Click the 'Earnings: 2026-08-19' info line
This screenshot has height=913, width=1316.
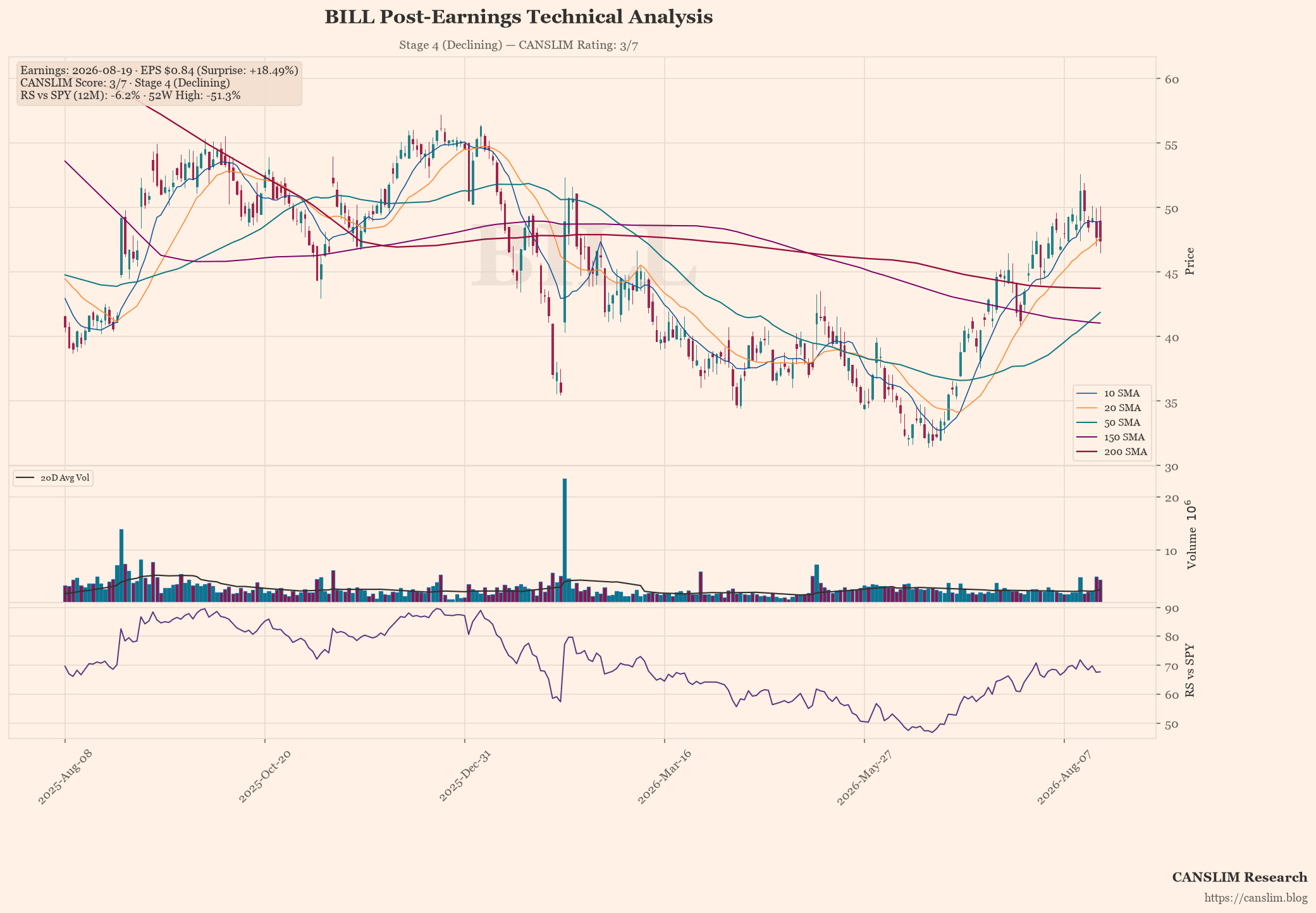click(159, 70)
